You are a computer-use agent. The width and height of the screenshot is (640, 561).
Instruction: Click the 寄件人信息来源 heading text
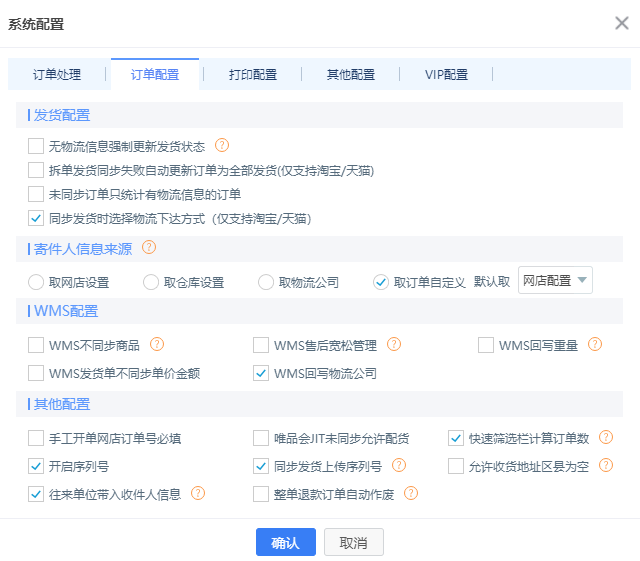[83, 249]
